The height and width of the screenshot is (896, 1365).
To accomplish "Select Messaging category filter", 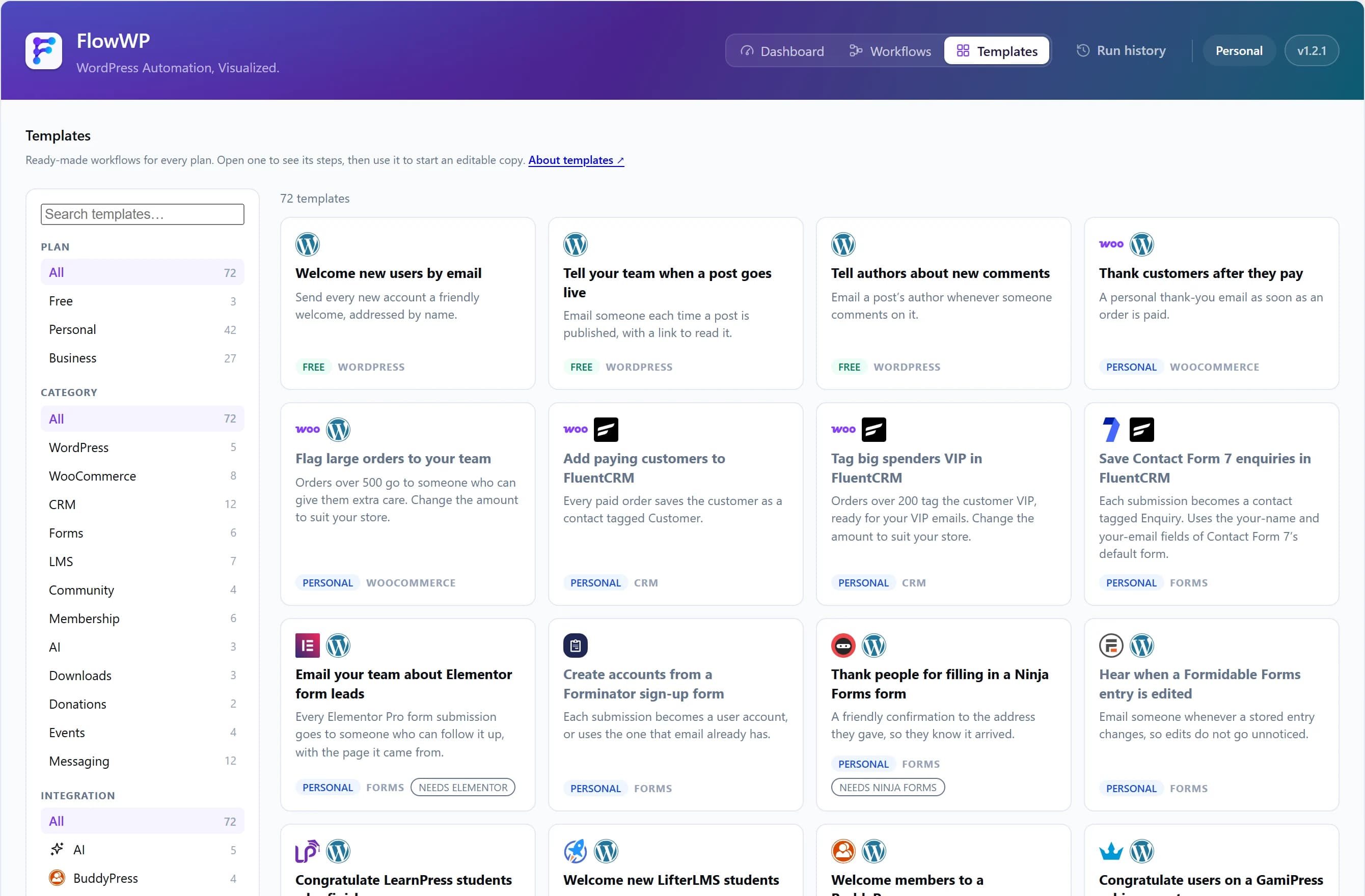I will click(142, 761).
